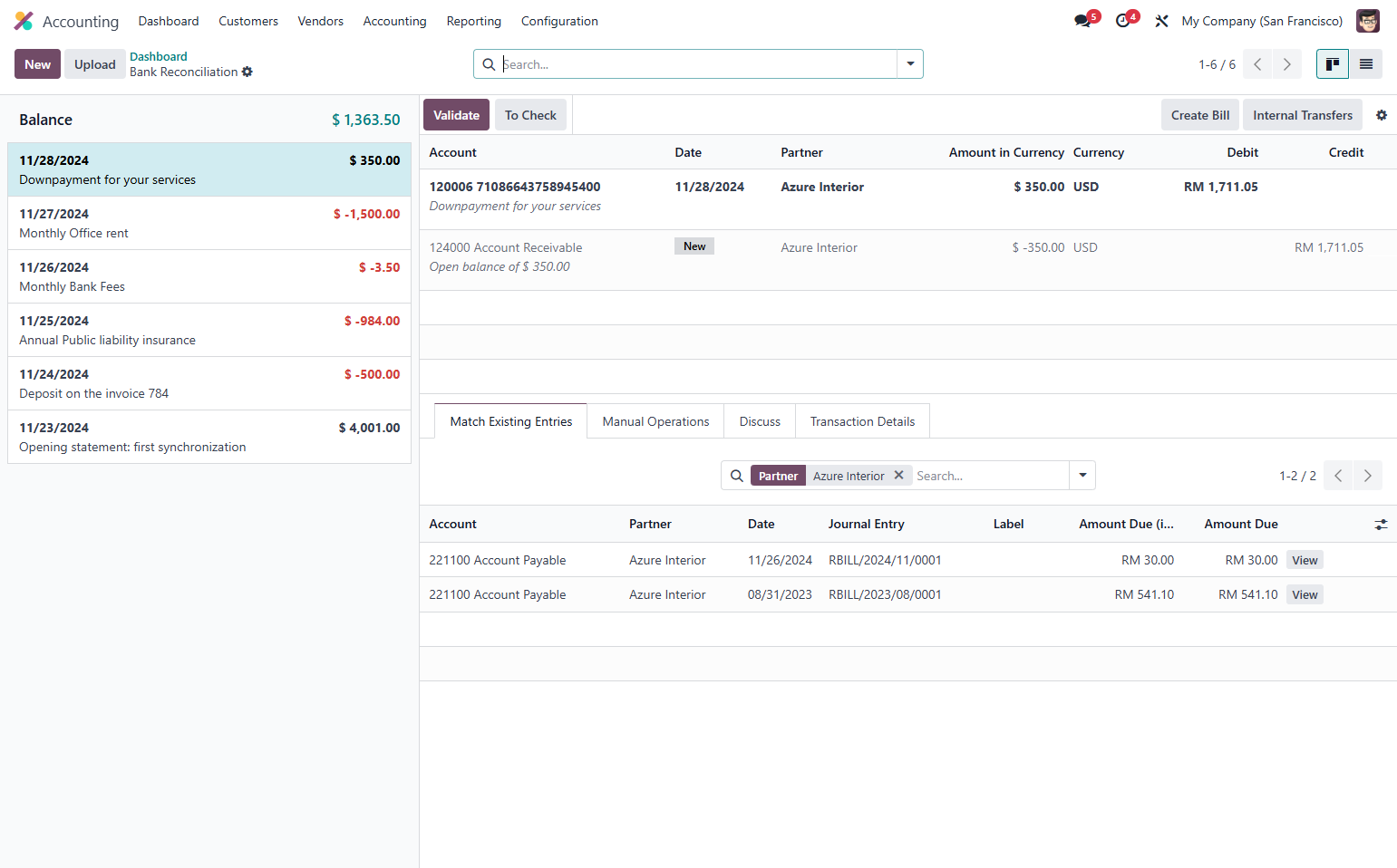
Task: Switch to the Discuss tab
Action: coord(760,421)
